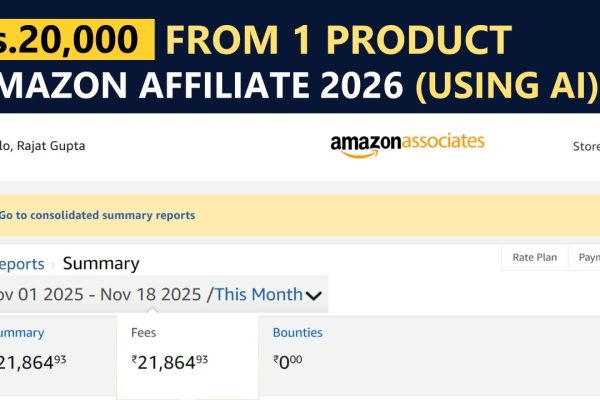This screenshot has height=400, width=600.
Task: Select the Summary earnings tab label
Action: click(x=21, y=333)
